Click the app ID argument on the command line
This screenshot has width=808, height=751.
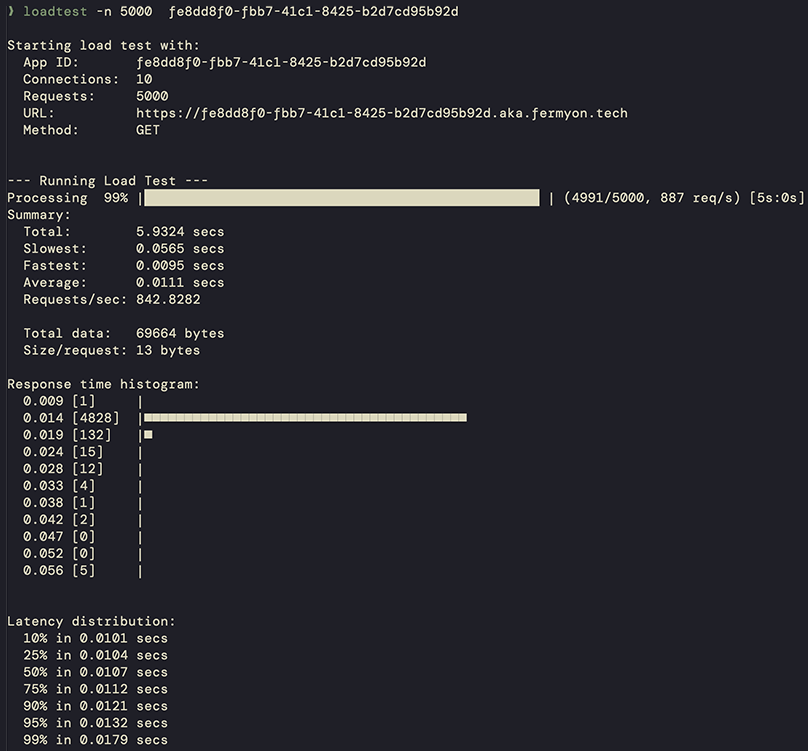tap(313, 11)
